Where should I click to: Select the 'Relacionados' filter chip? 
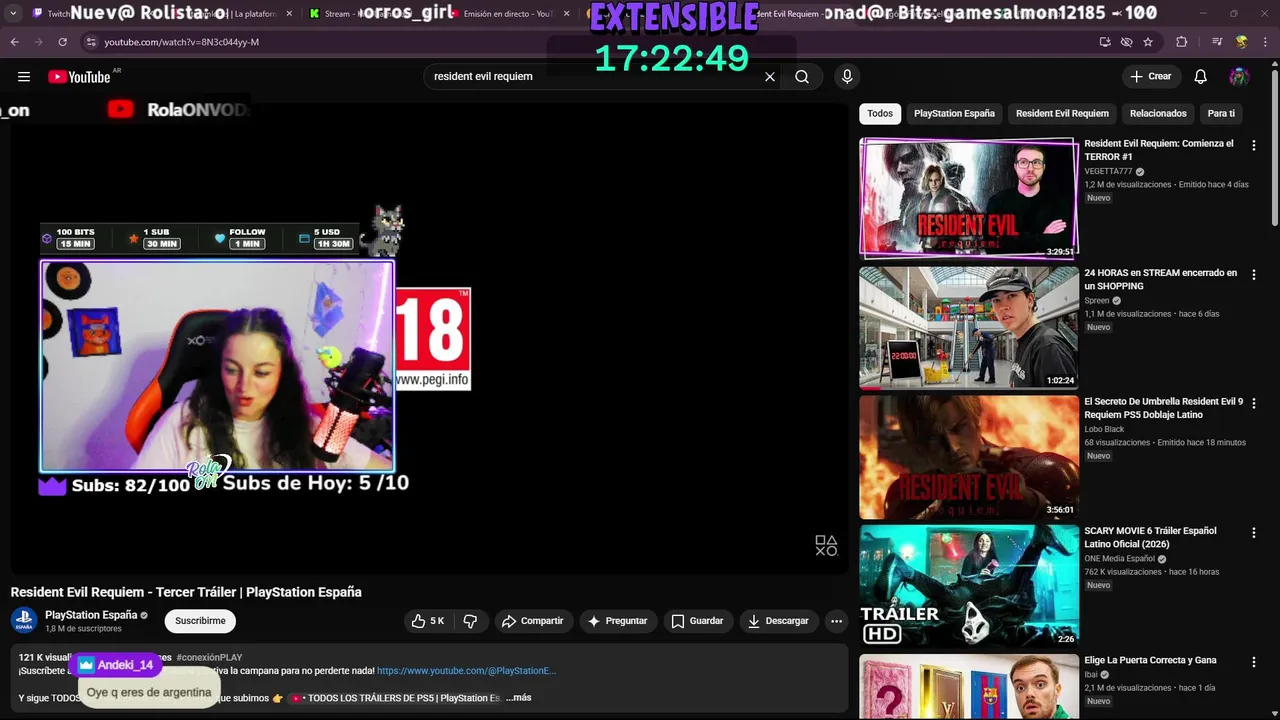coord(1158,114)
